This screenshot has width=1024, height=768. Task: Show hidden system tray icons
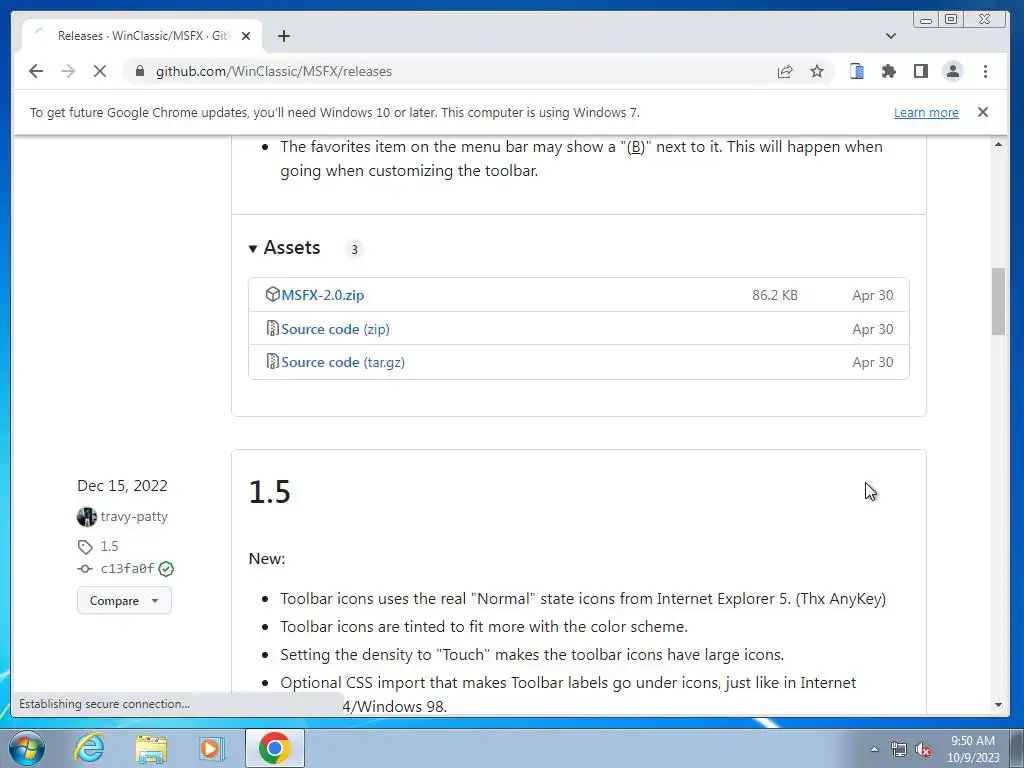point(874,749)
